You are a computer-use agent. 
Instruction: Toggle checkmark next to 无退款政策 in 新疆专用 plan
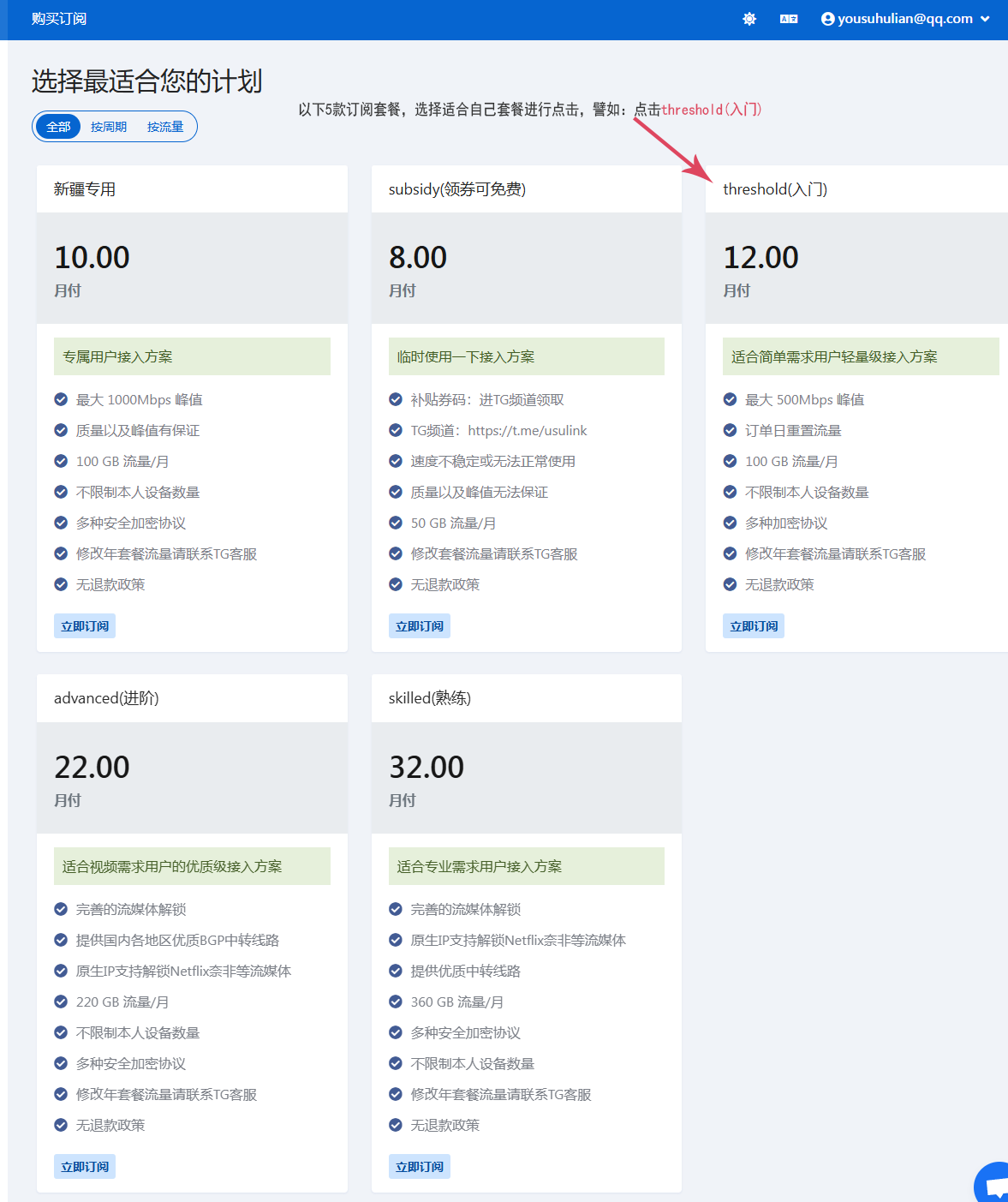coord(60,584)
